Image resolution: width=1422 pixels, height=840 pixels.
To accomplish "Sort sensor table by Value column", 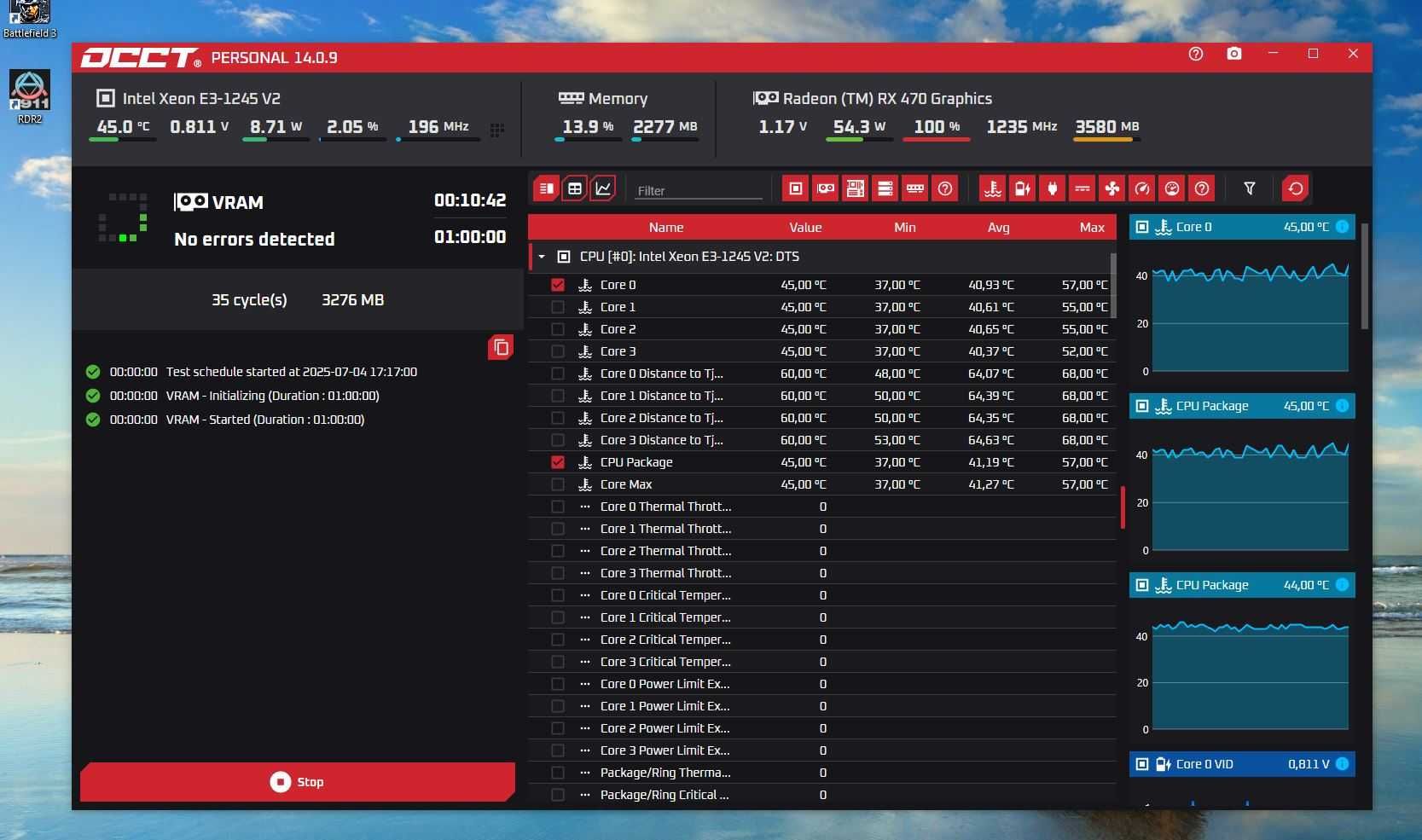I will pos(805,228).
